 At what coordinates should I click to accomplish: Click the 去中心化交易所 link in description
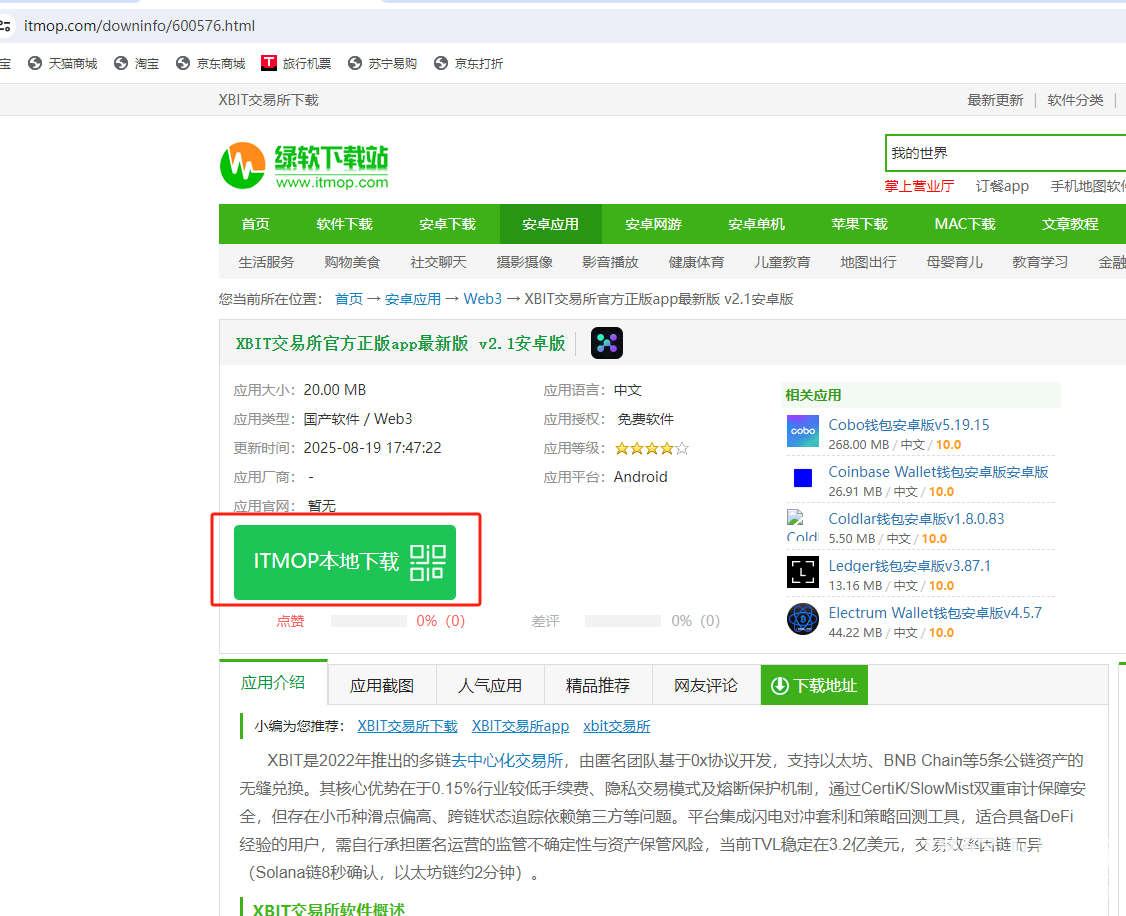click(507, 760)
